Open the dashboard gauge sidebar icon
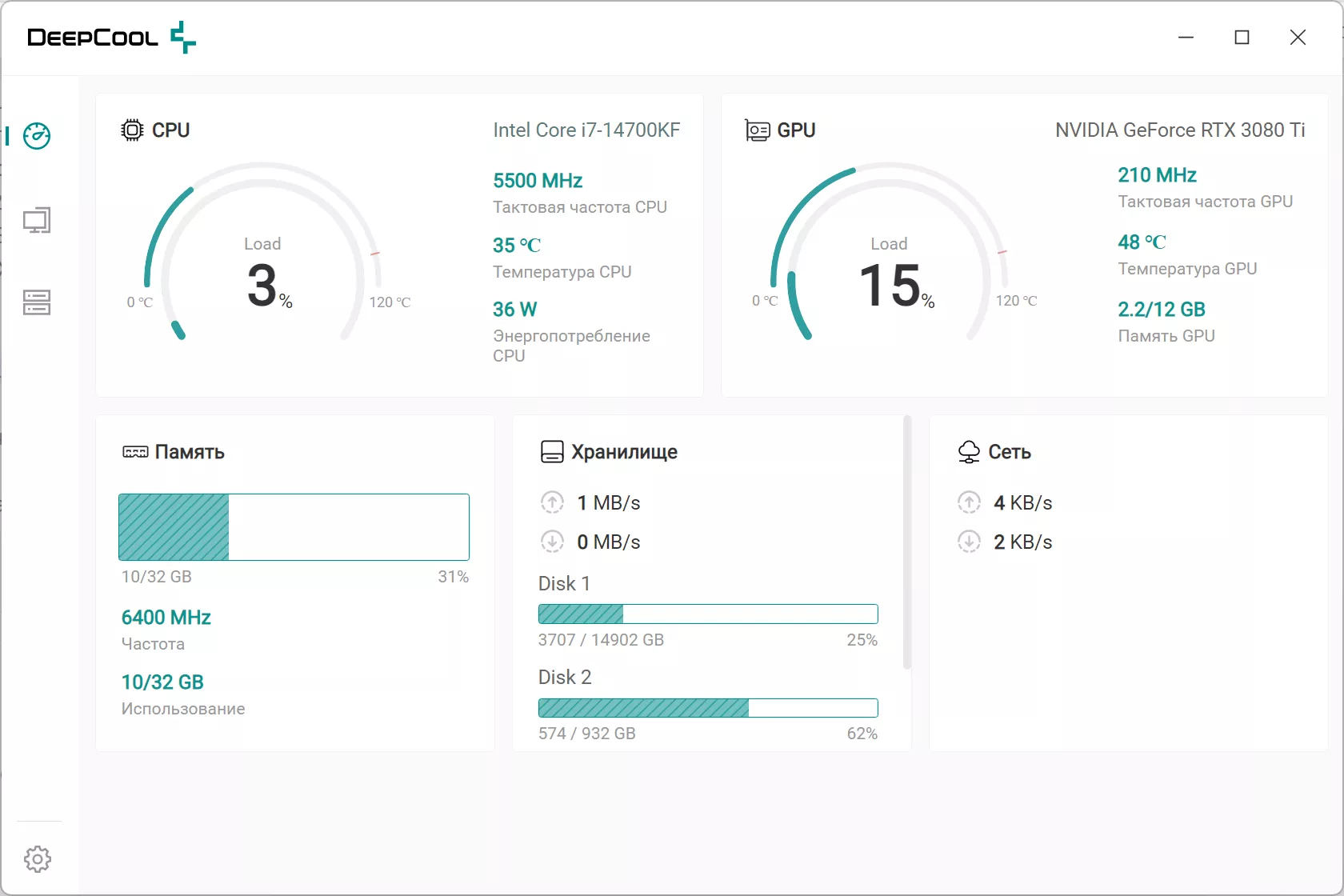Viewport: 1344px width, 896px height. pyautogui.click(x=37, y=136)
